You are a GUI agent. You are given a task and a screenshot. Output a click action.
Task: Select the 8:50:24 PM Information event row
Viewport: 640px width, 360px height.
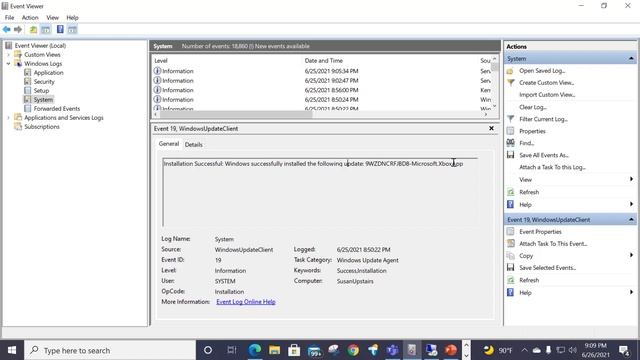point(321,100)
